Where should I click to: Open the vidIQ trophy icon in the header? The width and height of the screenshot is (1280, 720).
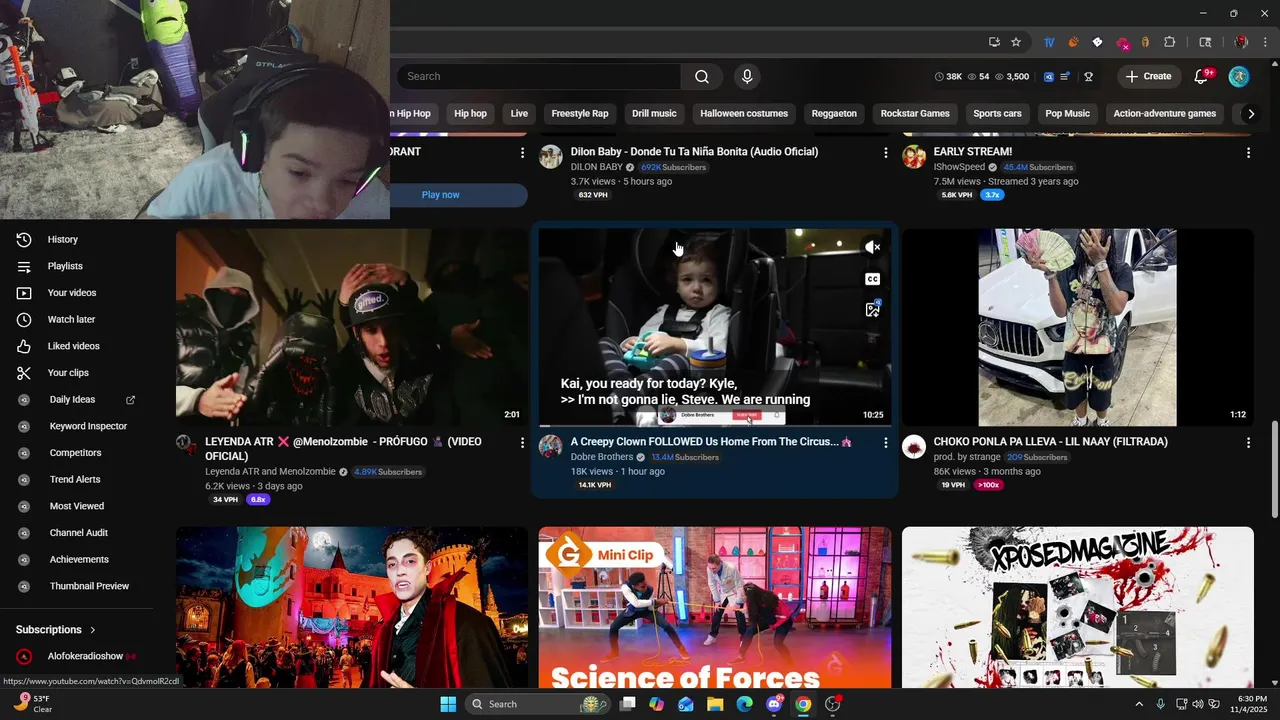1088,77
